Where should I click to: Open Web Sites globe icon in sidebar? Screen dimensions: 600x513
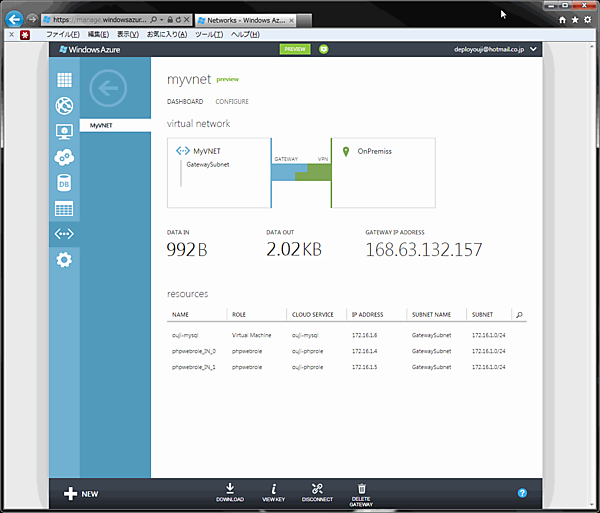64,106
